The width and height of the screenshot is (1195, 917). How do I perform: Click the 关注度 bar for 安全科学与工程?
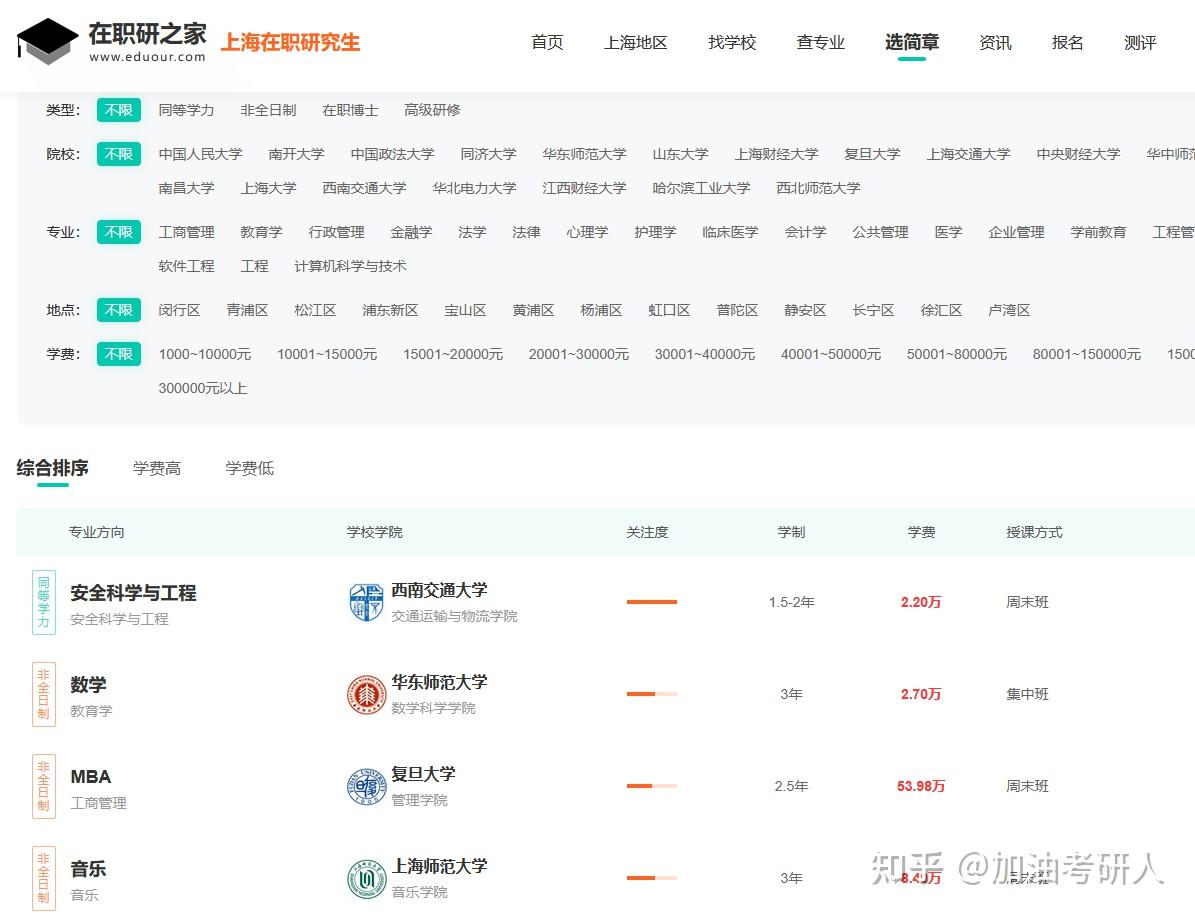[652, 602]
